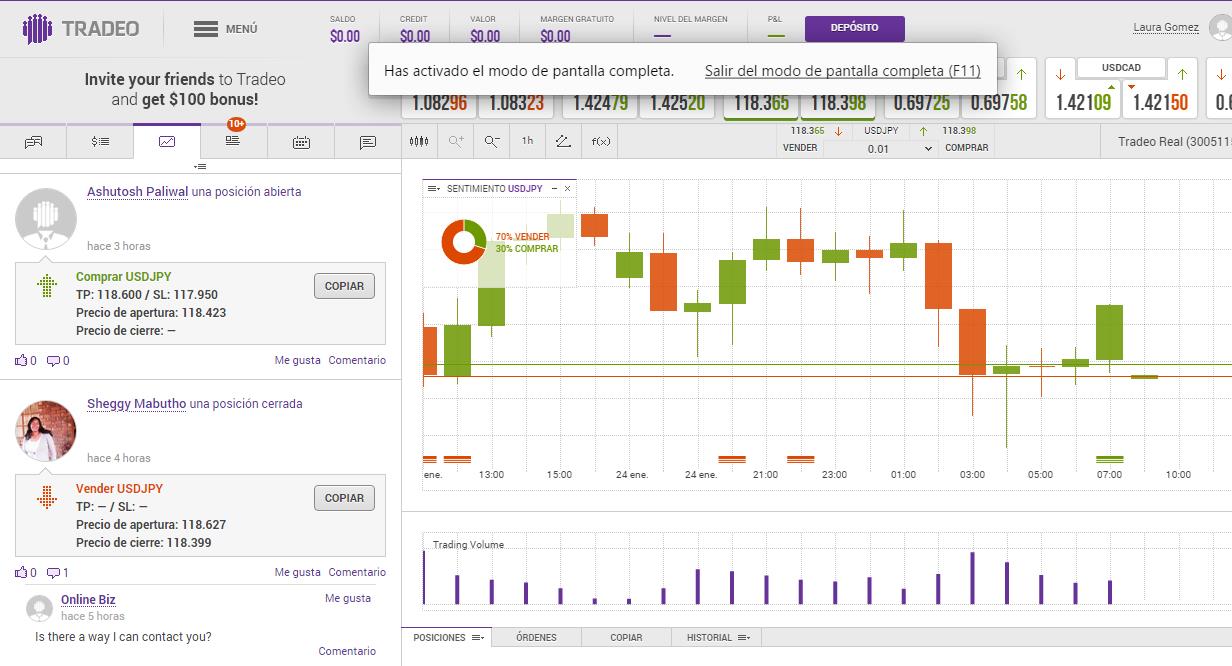Close the SENTIMIENTO USDJPY overlay on the chart
Viewport: 1232px width, 666px height.
(x=567, y=188)
